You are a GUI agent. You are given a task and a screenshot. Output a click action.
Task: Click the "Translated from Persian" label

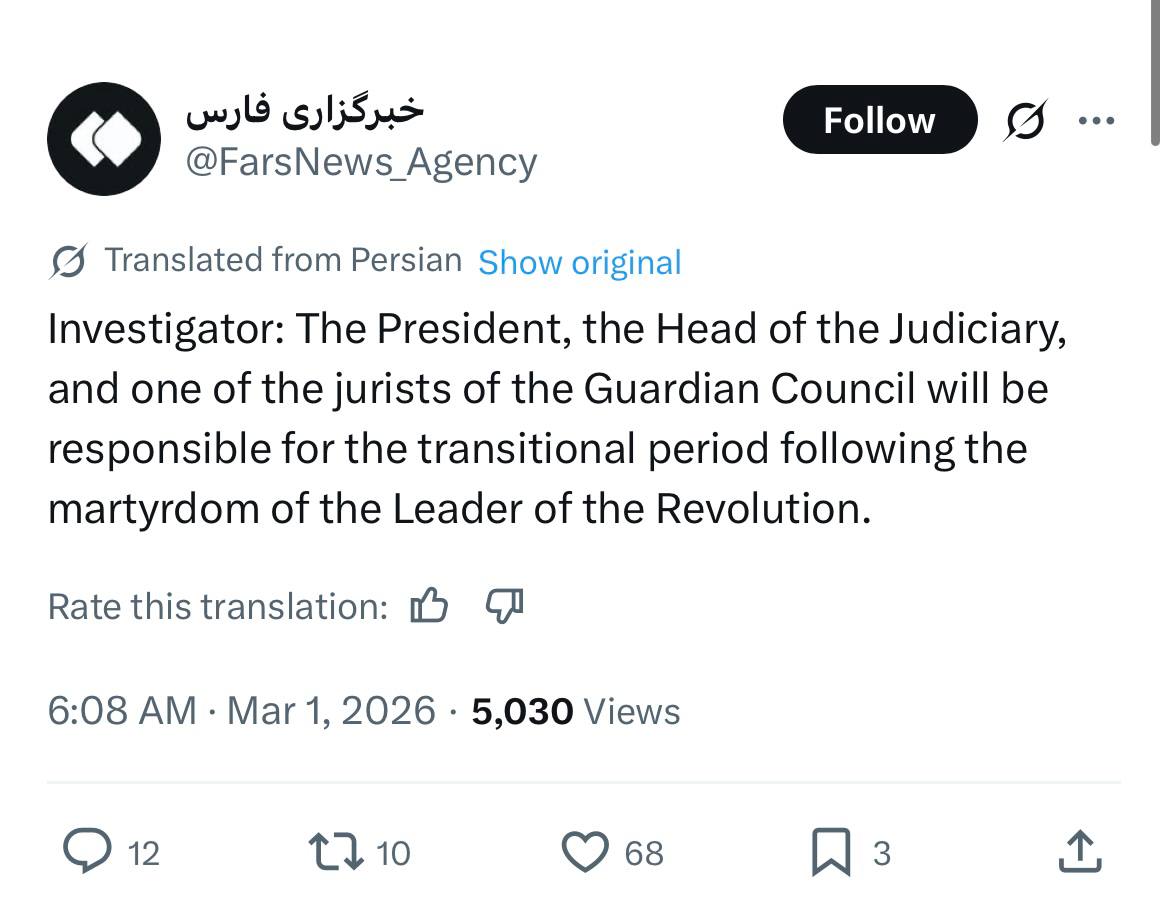coord(283,260)
